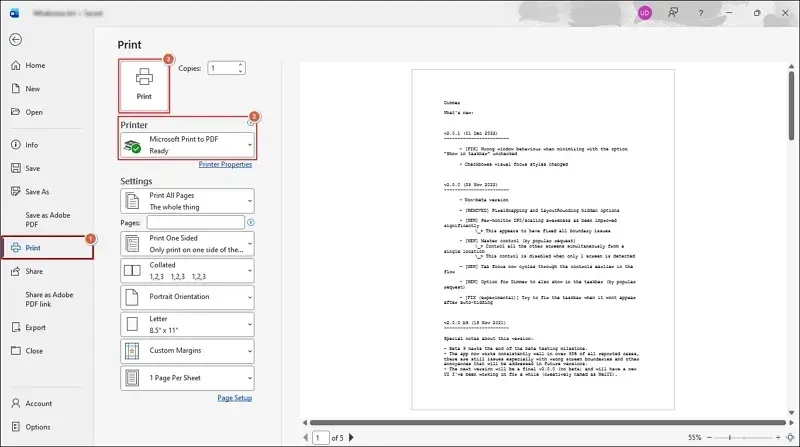Select Print in the sidebar
The width and height of the screenshot is (800, 447).
(x=47, y=247)
